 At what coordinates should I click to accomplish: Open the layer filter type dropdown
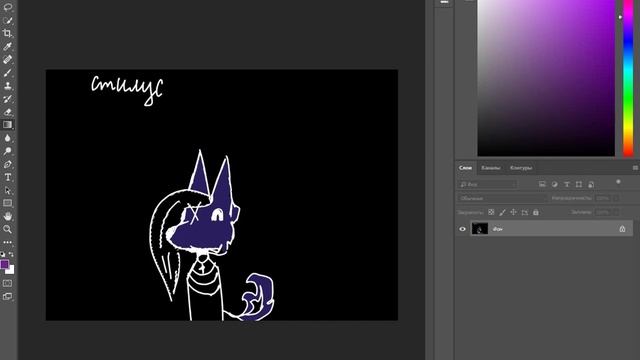[487, 184]
